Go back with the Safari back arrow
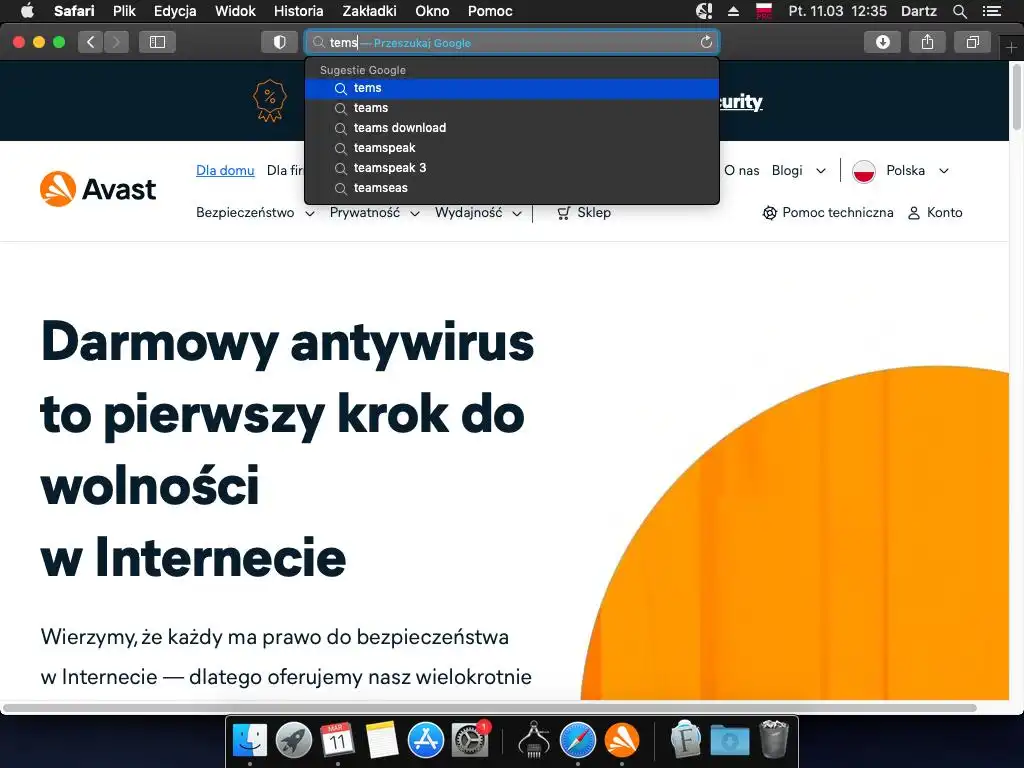 [x=91, y=42]
